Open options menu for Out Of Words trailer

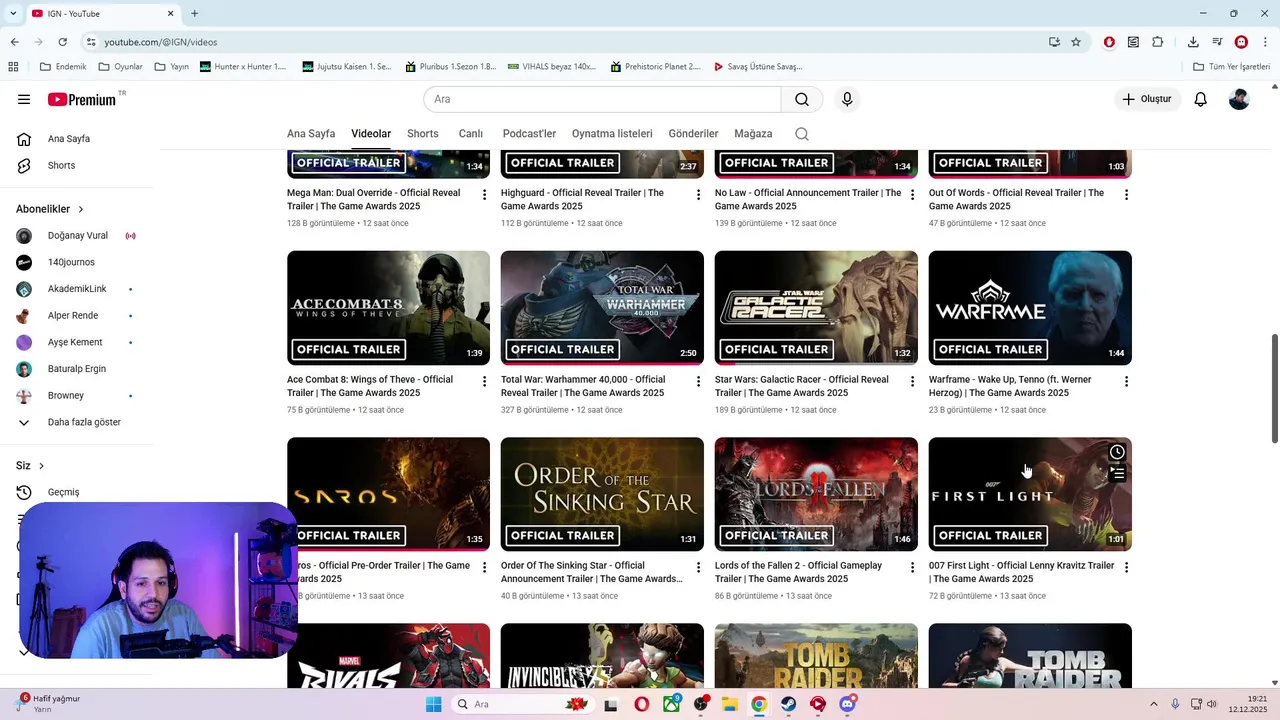(1126, 194)
